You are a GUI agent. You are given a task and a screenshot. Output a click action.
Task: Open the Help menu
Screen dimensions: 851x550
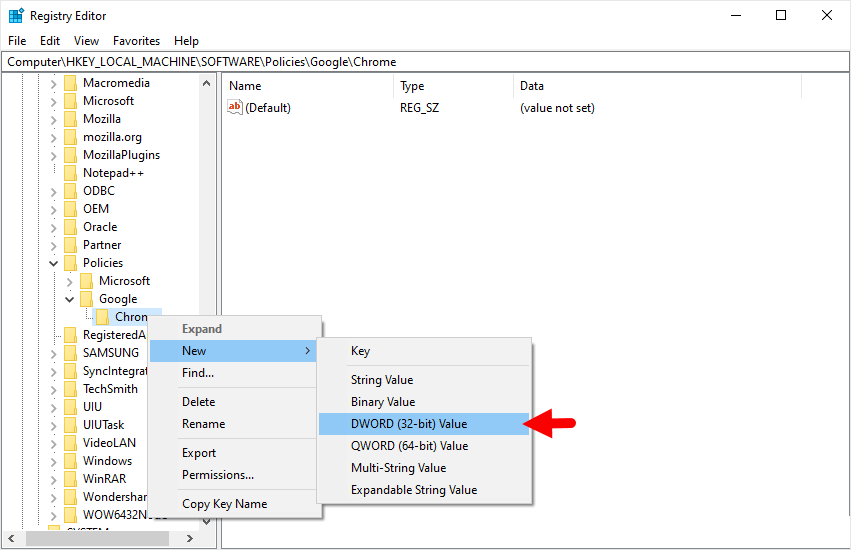(186, 41)
